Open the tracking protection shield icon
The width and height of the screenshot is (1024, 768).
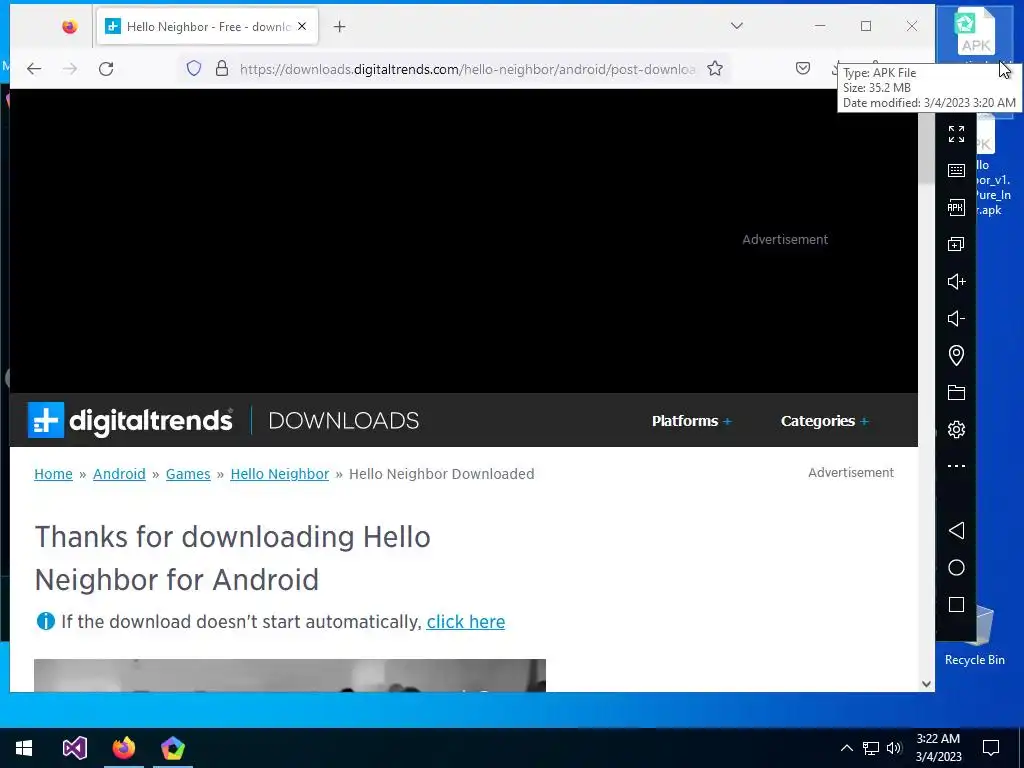(x=194, y=69)
